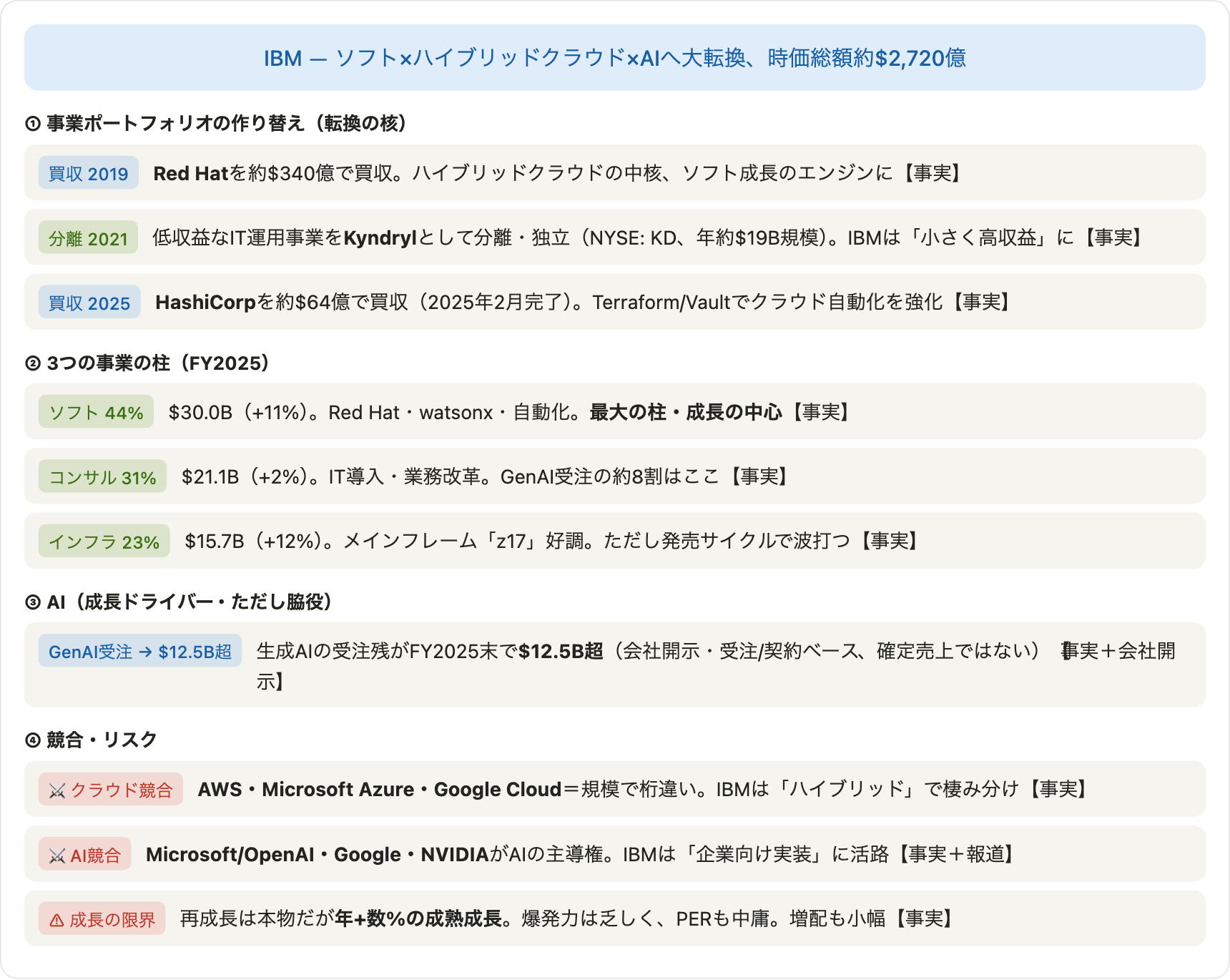Click the 買収 2025 tag
This screenshot has height=980, width=1230.
tap(89, 303)
